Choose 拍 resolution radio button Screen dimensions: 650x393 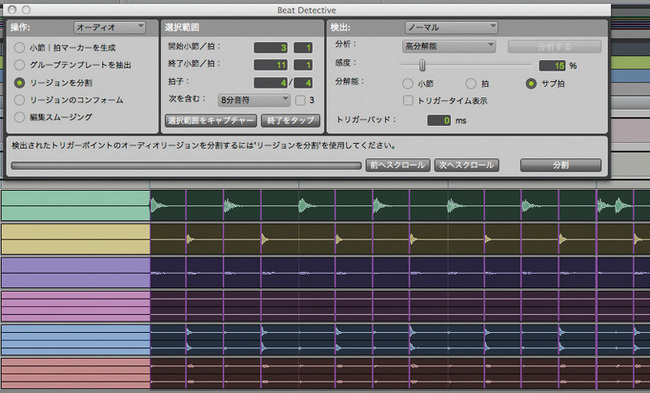[471, 84]
